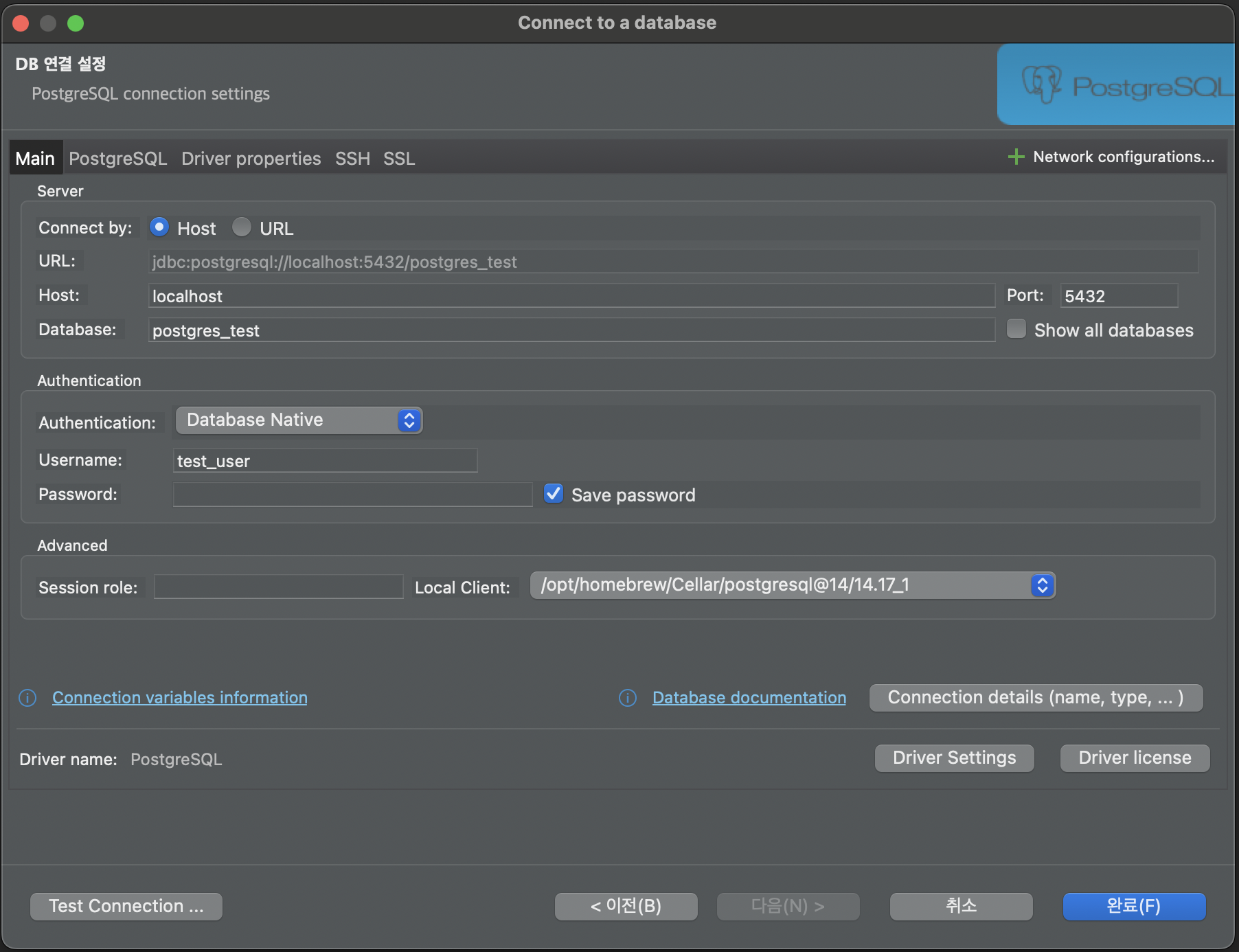Image resolution: width=1239 pixels, height=952 pixels.
Task: Switch to the Main tab
Action: pos(35,159)
